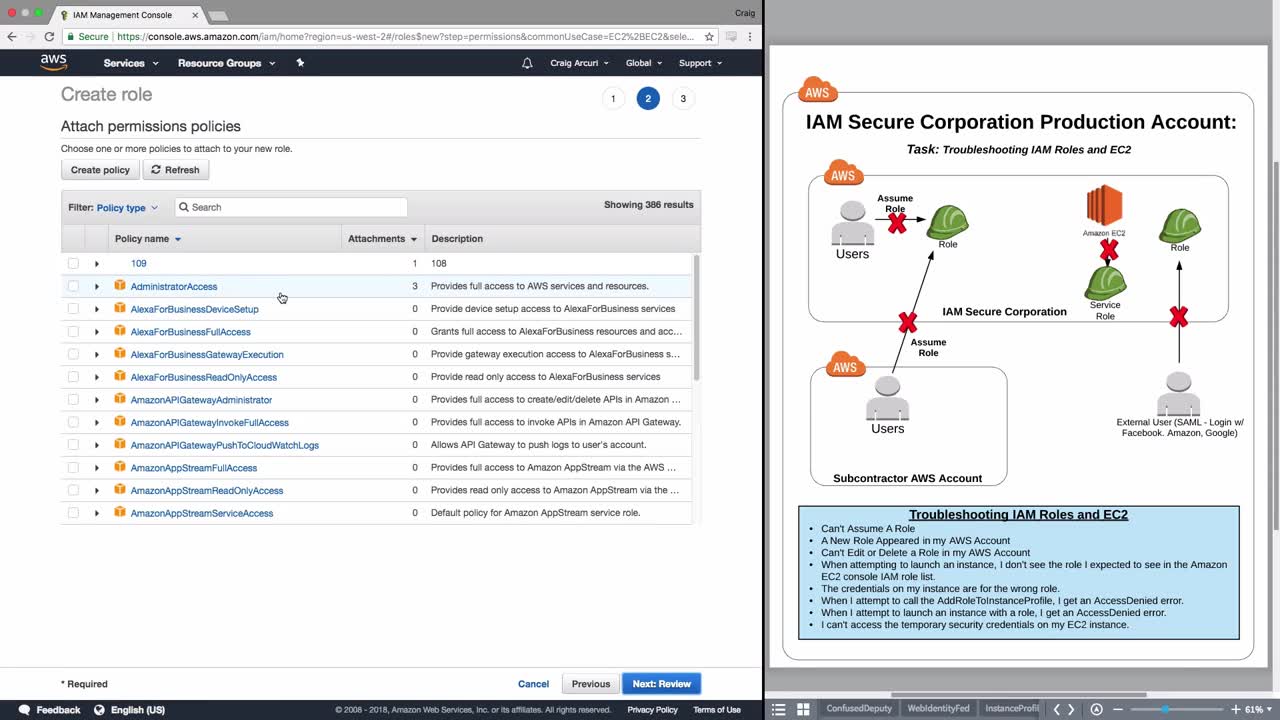Click the Refresh button
This screenshot has width=1280, height=720.
(175, 170)
